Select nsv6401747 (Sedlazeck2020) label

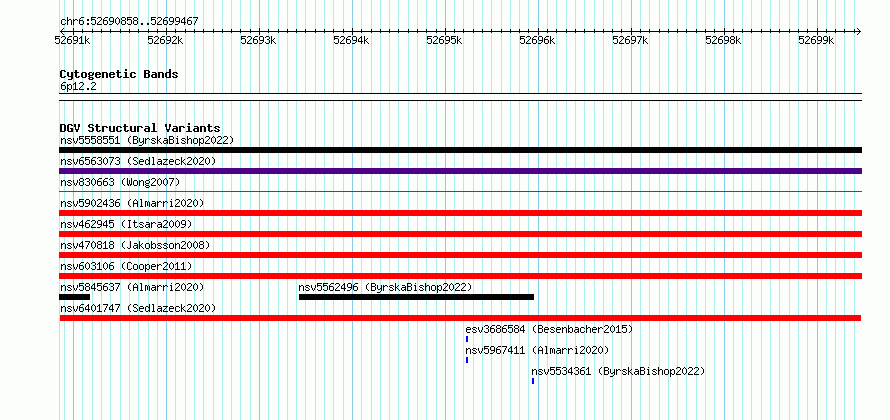[x=138, y=308]
